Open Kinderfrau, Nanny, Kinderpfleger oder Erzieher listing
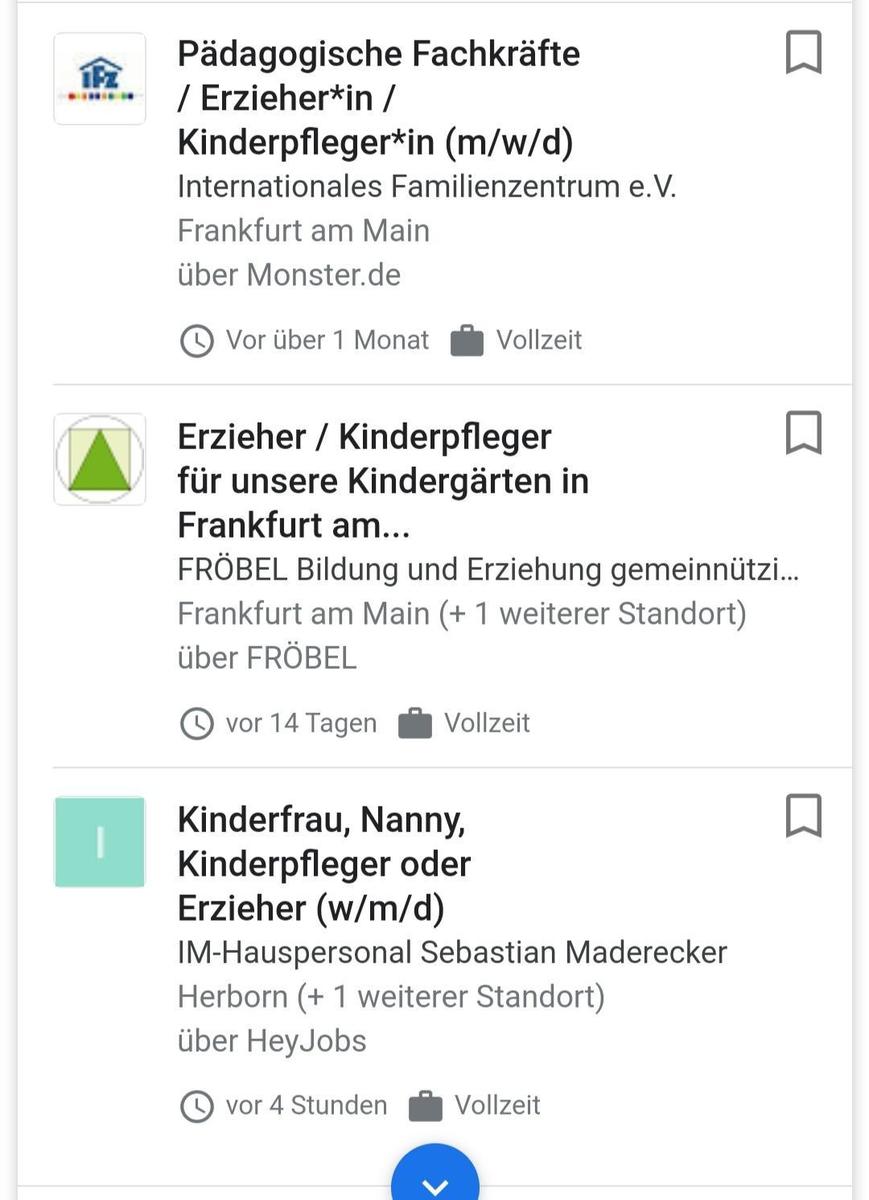This screenshot has width=869, height=1200. coord(324,864)
